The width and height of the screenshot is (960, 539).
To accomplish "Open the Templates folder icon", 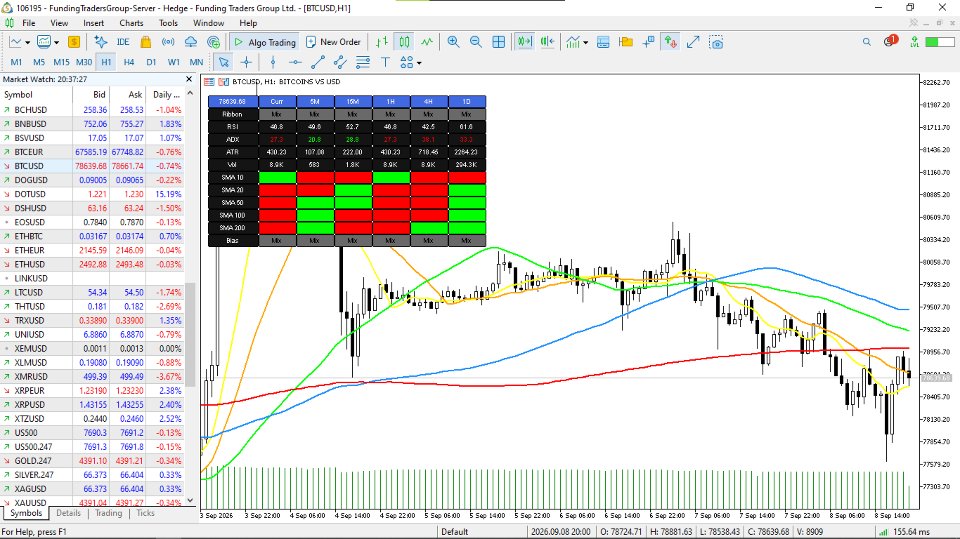I will tap(626, 42).
